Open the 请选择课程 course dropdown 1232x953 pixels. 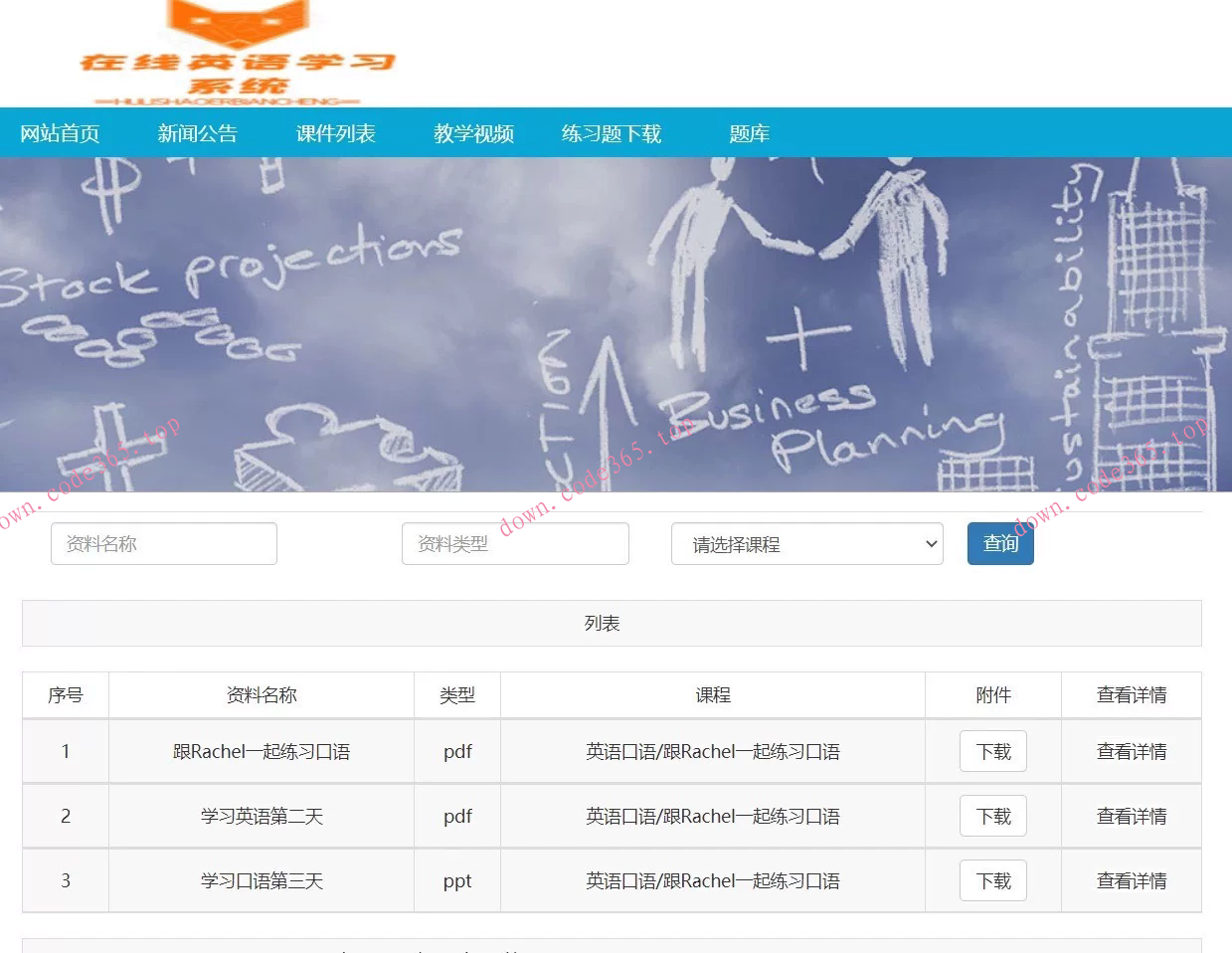(x=806, y=543)
